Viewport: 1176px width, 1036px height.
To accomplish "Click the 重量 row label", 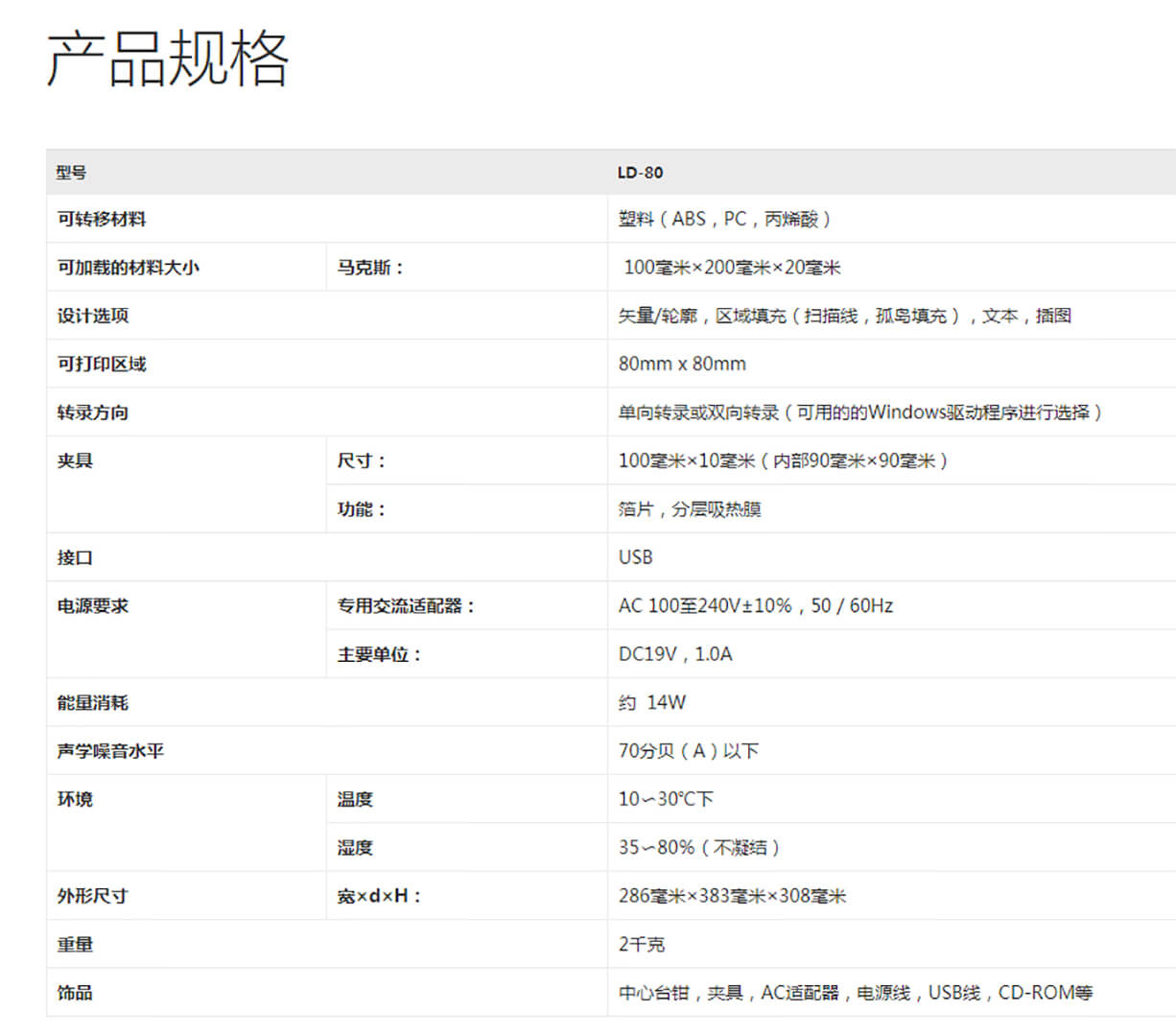I will [x=75, y=945].
